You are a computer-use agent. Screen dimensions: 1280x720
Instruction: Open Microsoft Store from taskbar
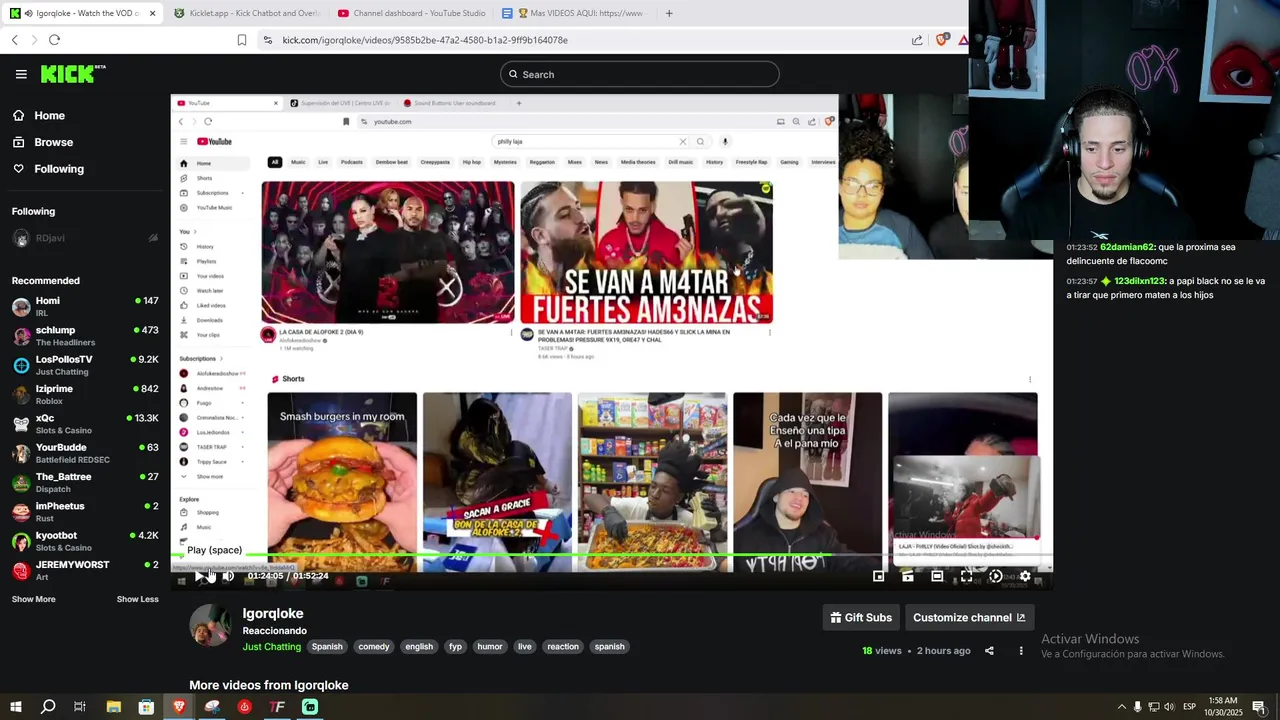coord(146,707)
